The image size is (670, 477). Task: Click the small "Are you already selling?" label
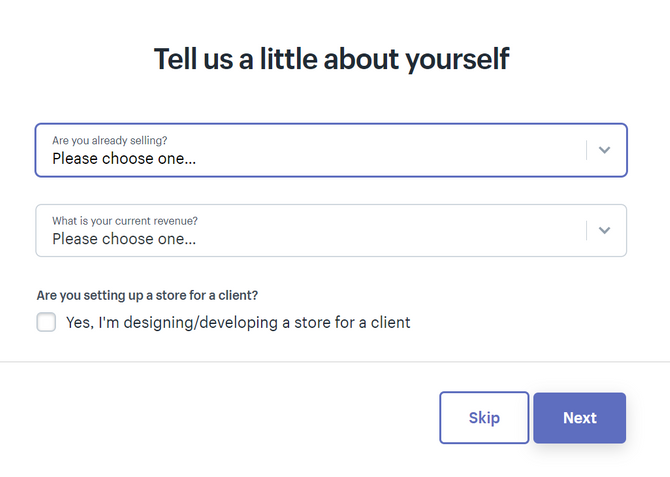(117, 141)
